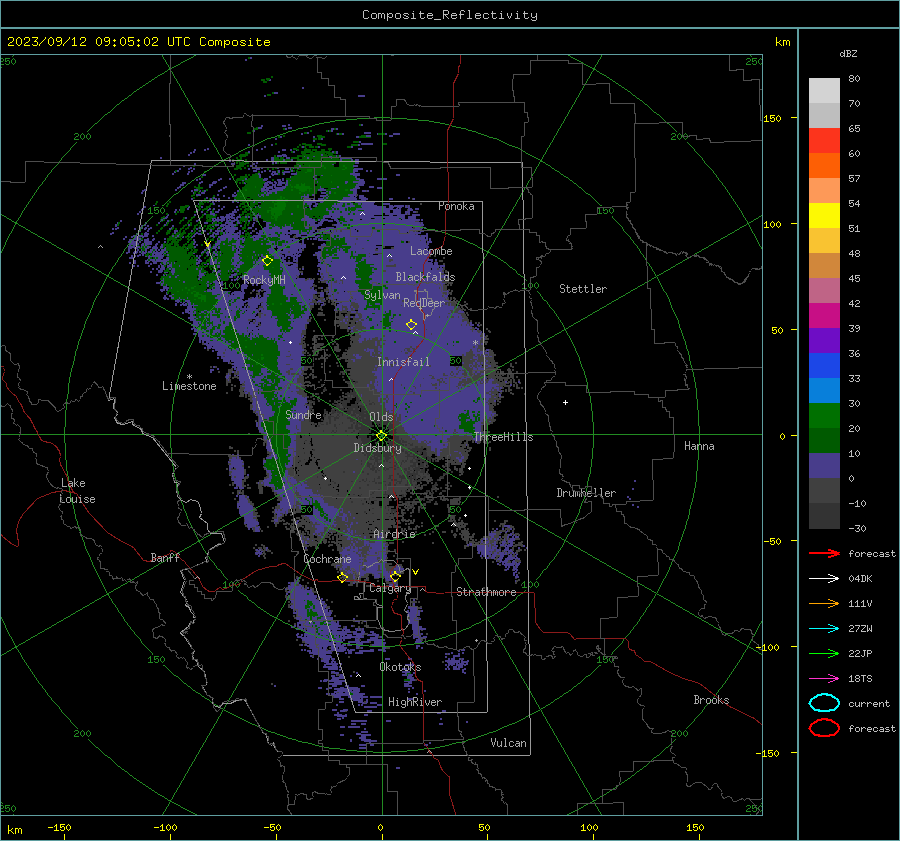900x841 pixels.
Task: Click yellow diamond marker below Cochrane
Action: pos(343,577)
